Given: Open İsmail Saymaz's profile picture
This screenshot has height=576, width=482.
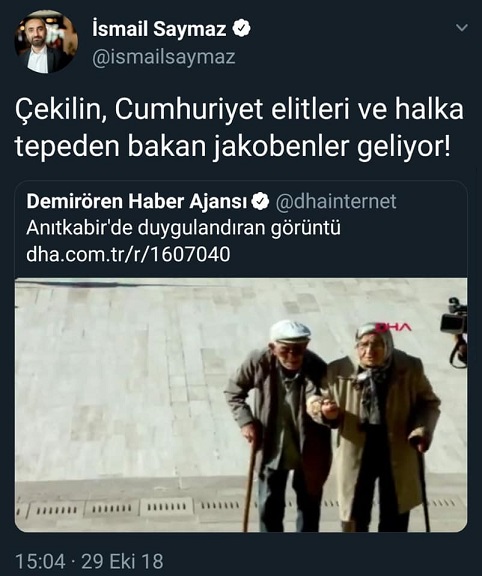Looking at the screenshot, I should (x=46, y=42).
